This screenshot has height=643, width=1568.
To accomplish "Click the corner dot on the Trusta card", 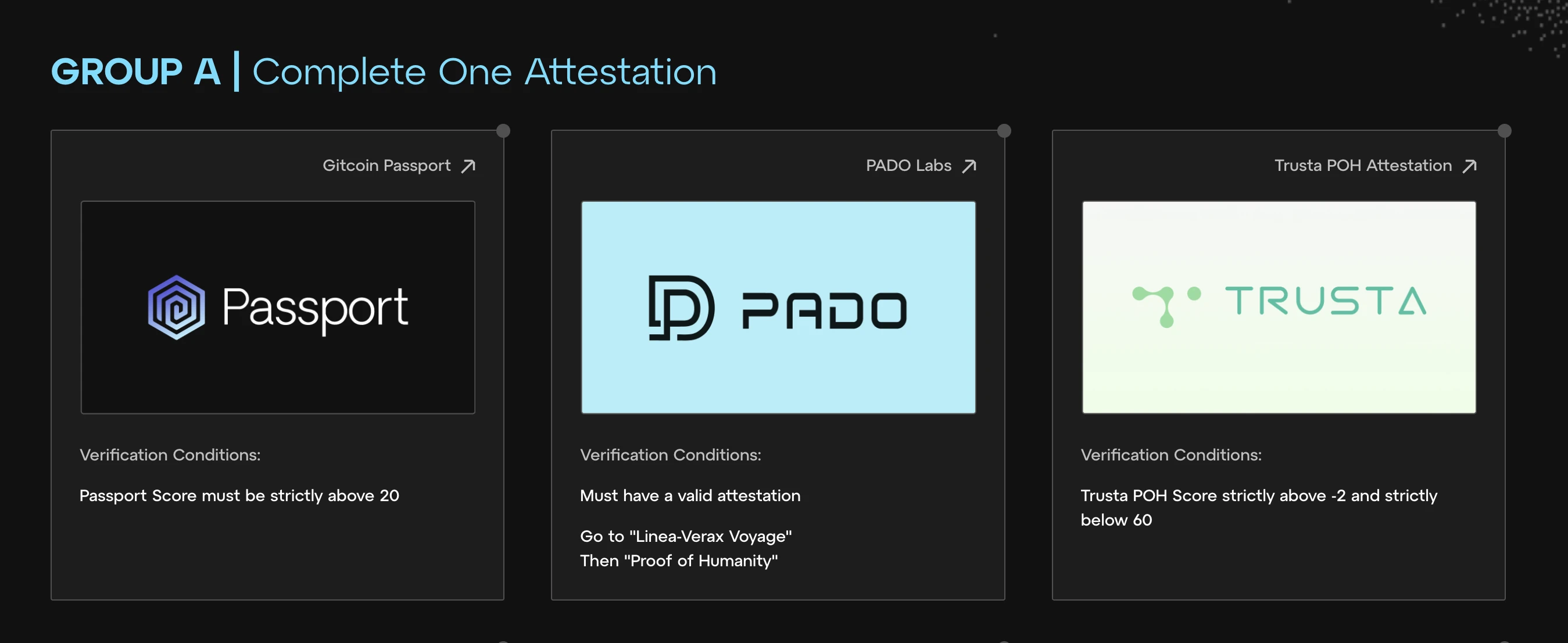I will pyautogui.click(x=1504, y=131).
